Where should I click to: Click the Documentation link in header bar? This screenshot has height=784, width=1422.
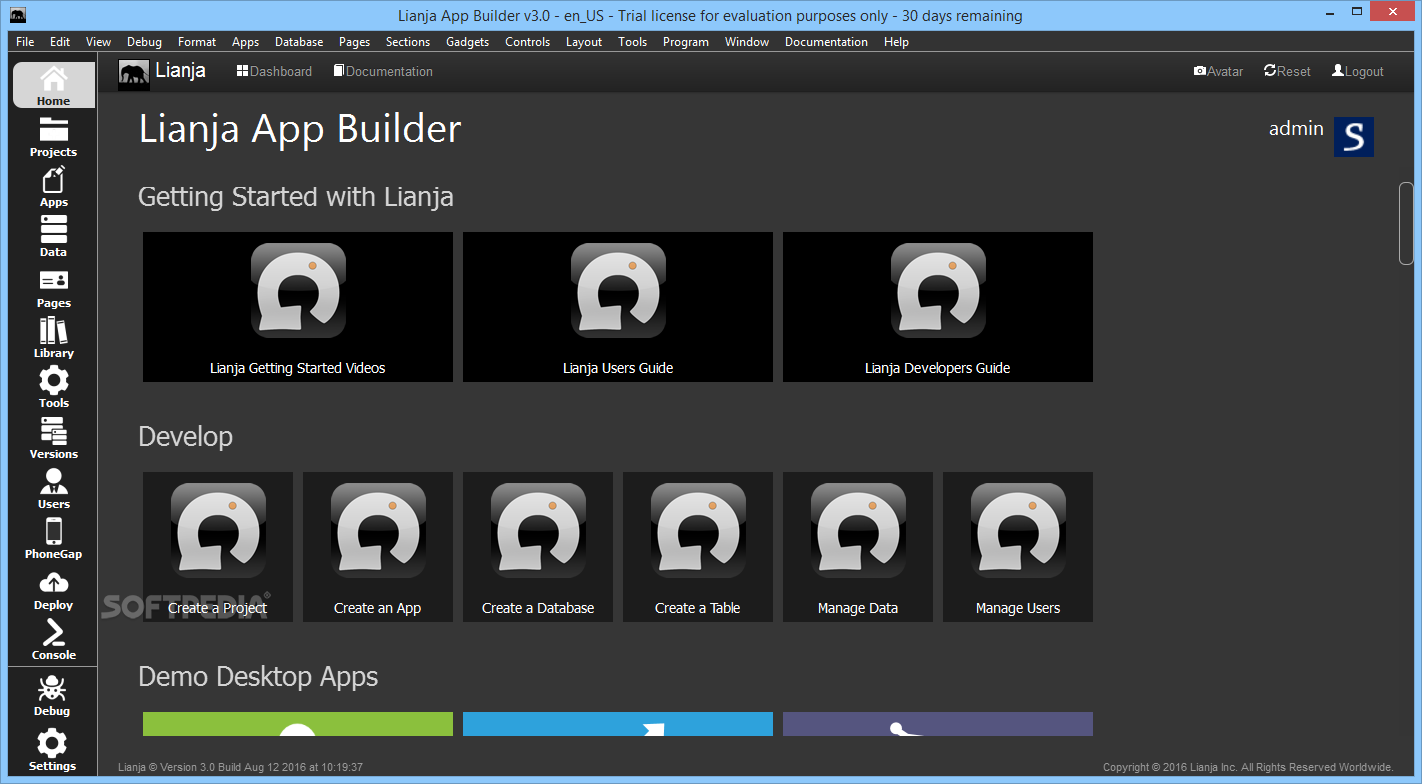[383, 72]
